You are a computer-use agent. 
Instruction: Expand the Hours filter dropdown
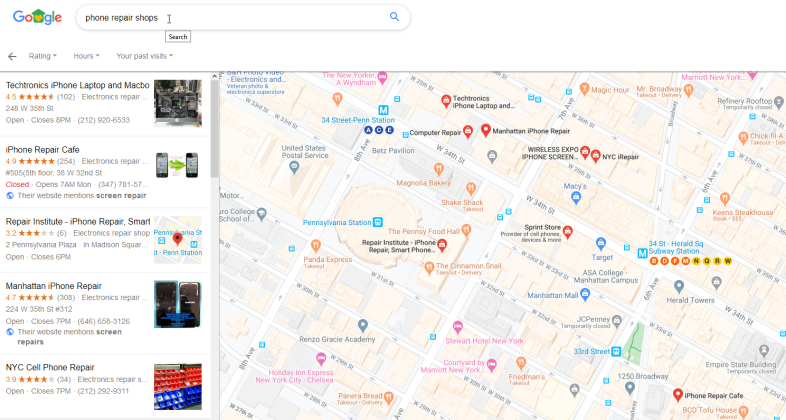pos(86,56)
